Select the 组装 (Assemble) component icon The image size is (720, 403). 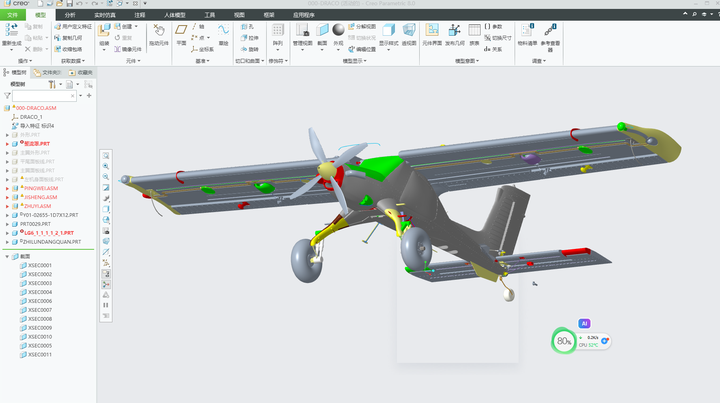104,31
